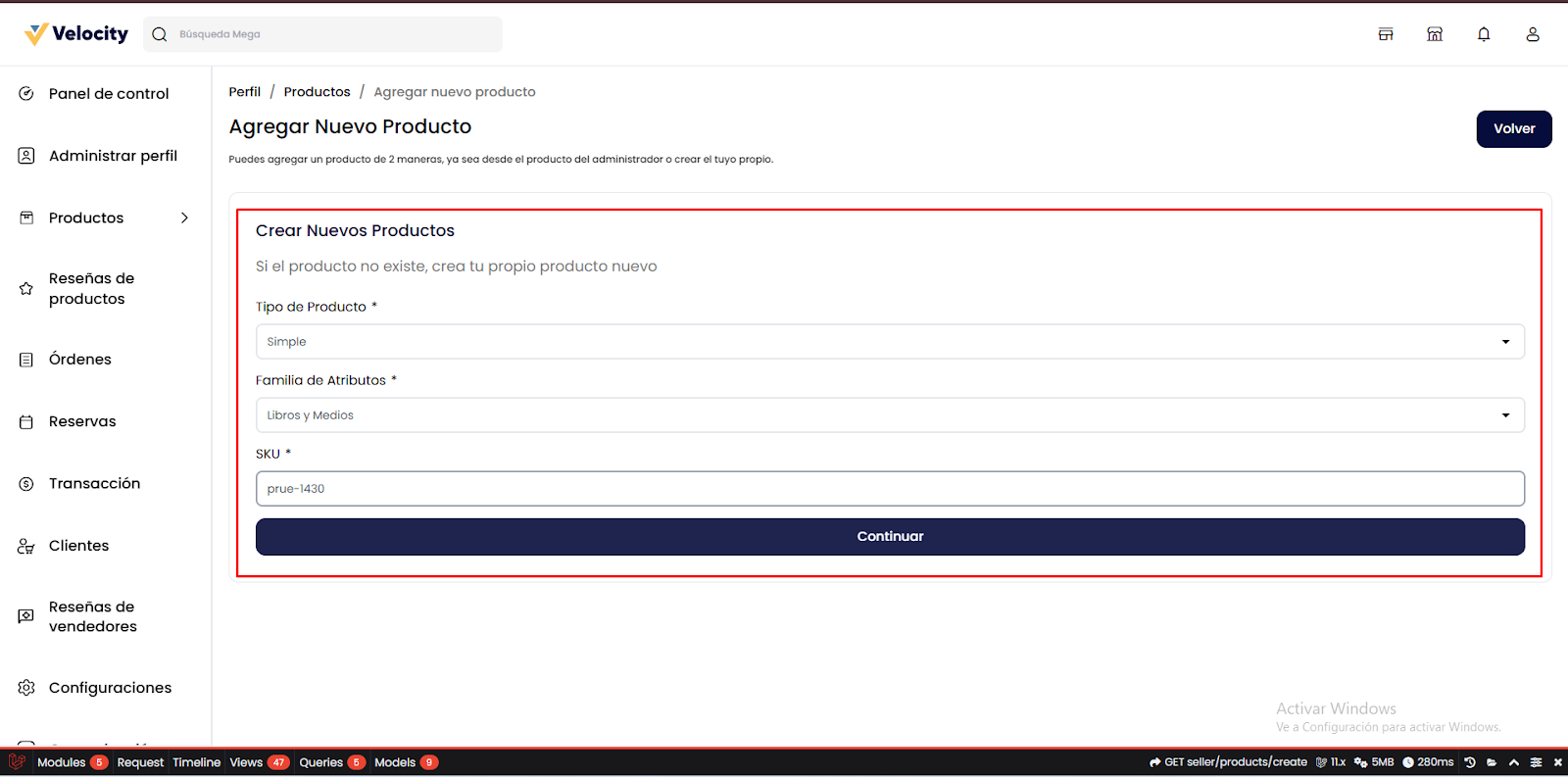
Task: Go to Órdenes in the sidebar
Action: 80,360
